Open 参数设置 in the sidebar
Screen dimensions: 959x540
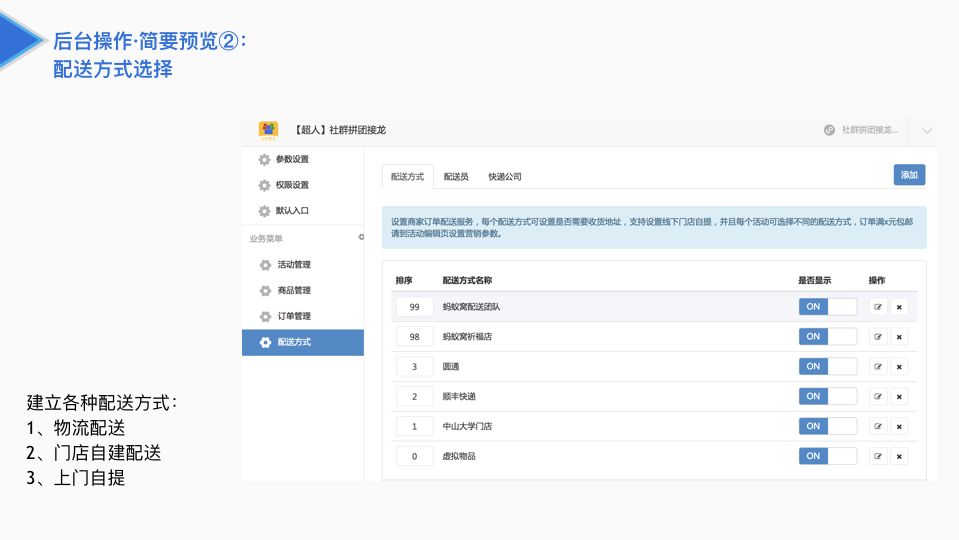click(x=292, y=160)
